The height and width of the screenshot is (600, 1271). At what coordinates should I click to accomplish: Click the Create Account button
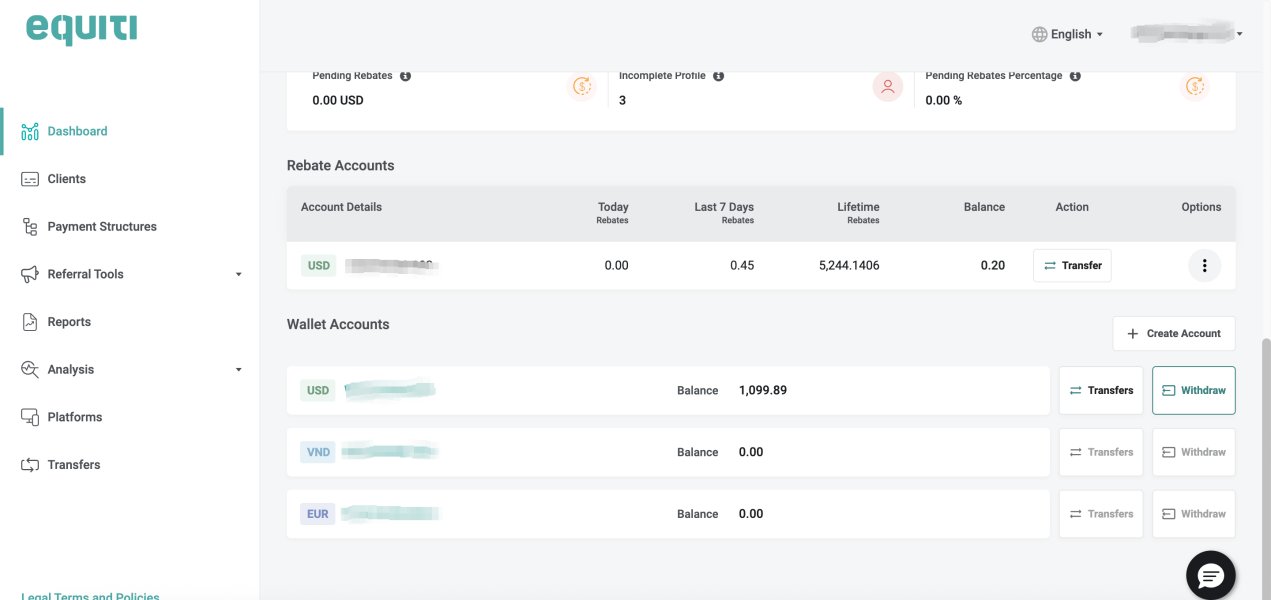coord(1173,334)
